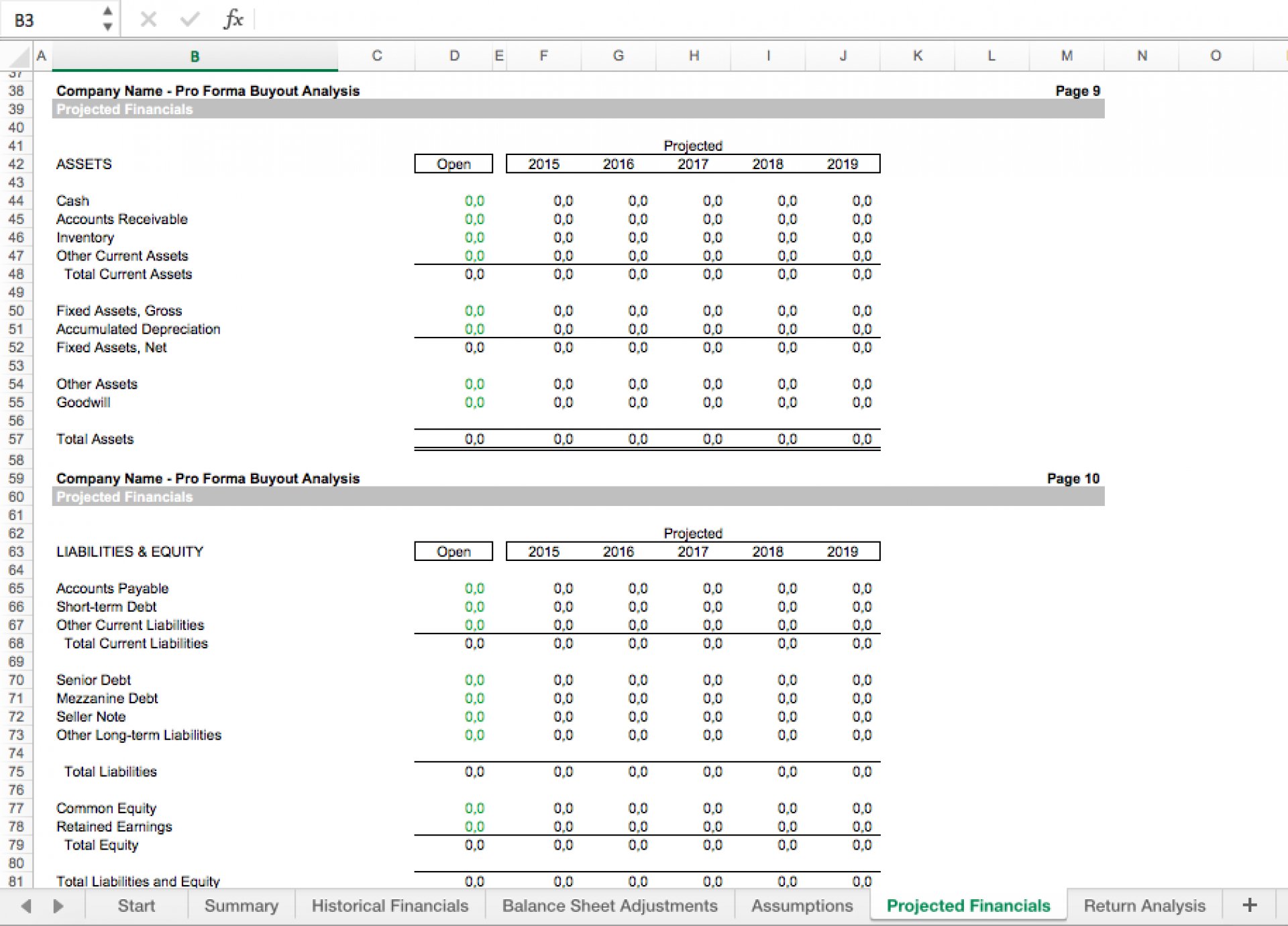Viewport: 1288px width, 926px height.
Task: Click the '2019' header in Liabilities table
Action: [842, 552]
